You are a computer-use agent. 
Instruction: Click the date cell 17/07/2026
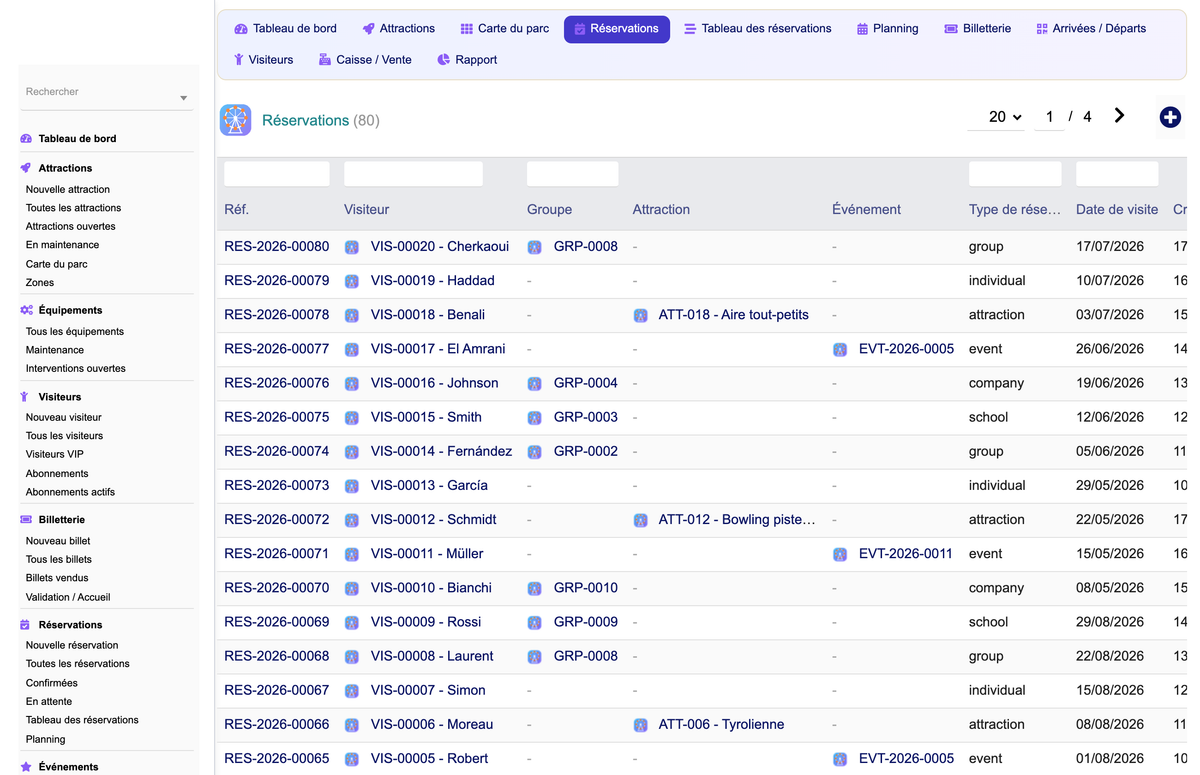(1110, 247)
